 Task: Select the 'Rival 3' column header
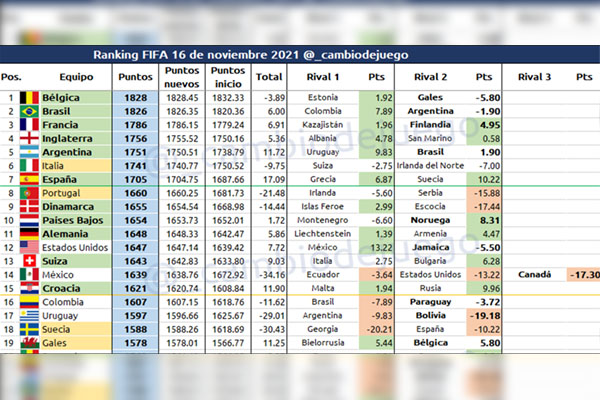point(534,77)
